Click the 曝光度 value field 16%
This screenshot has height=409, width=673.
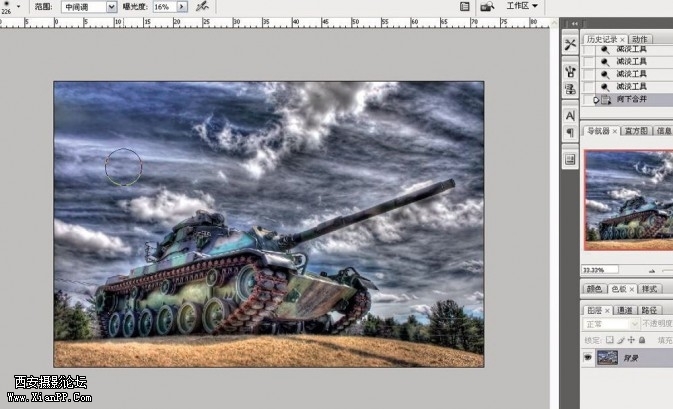[165, 7]
